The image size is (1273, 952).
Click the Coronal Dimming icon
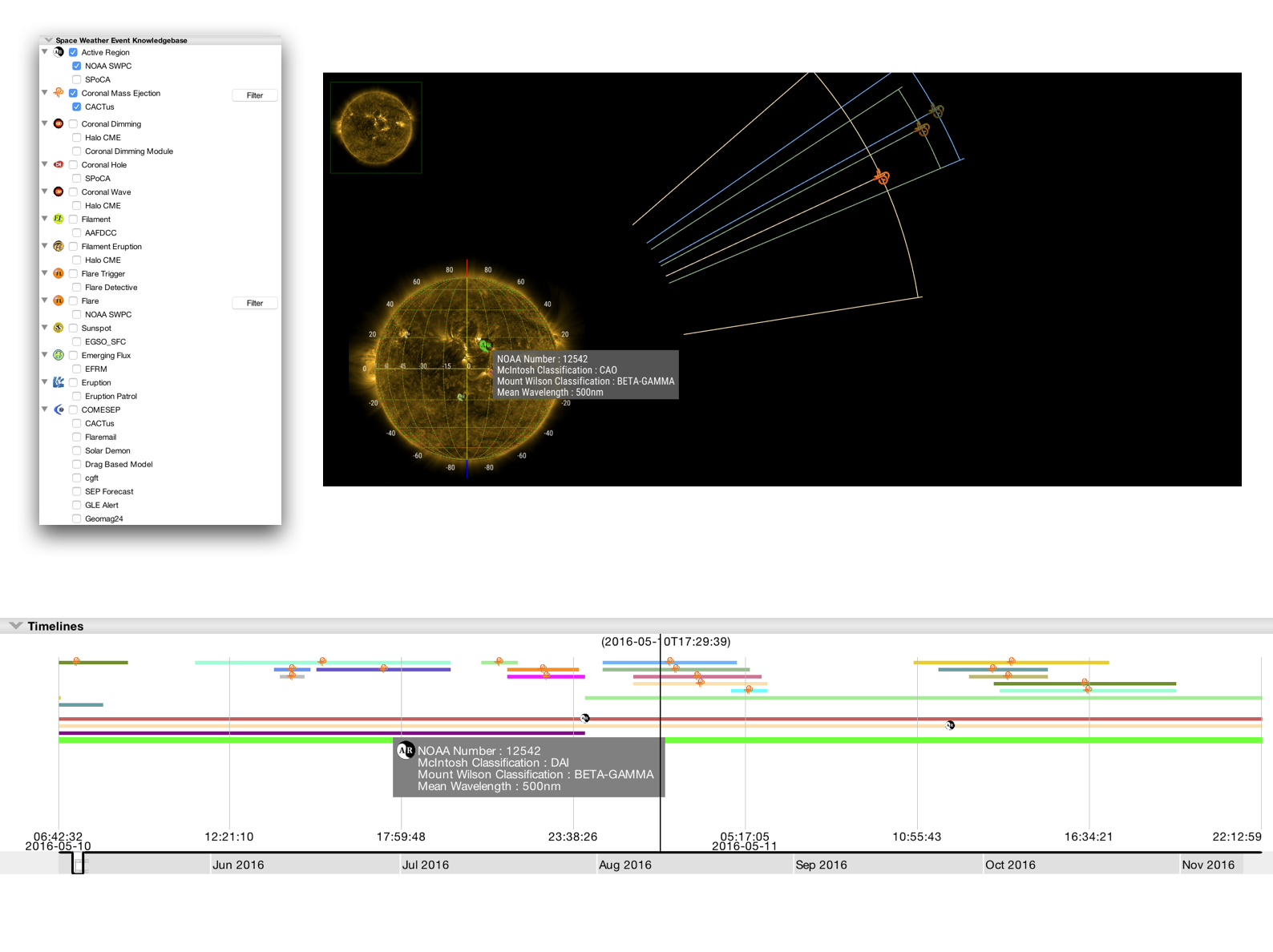(x=59, y=123)
